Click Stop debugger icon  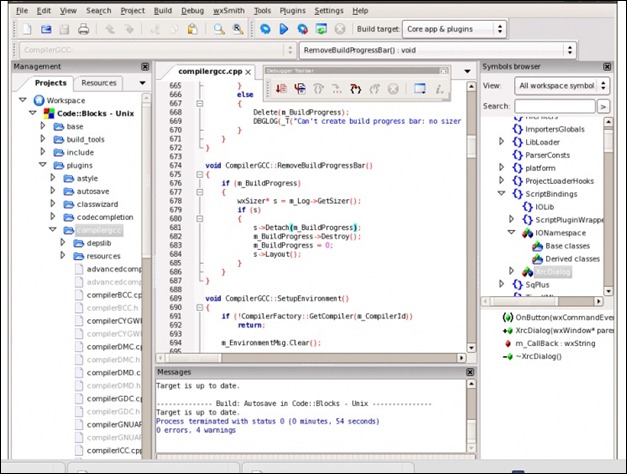pyautogui.click(x=393, y=88)
